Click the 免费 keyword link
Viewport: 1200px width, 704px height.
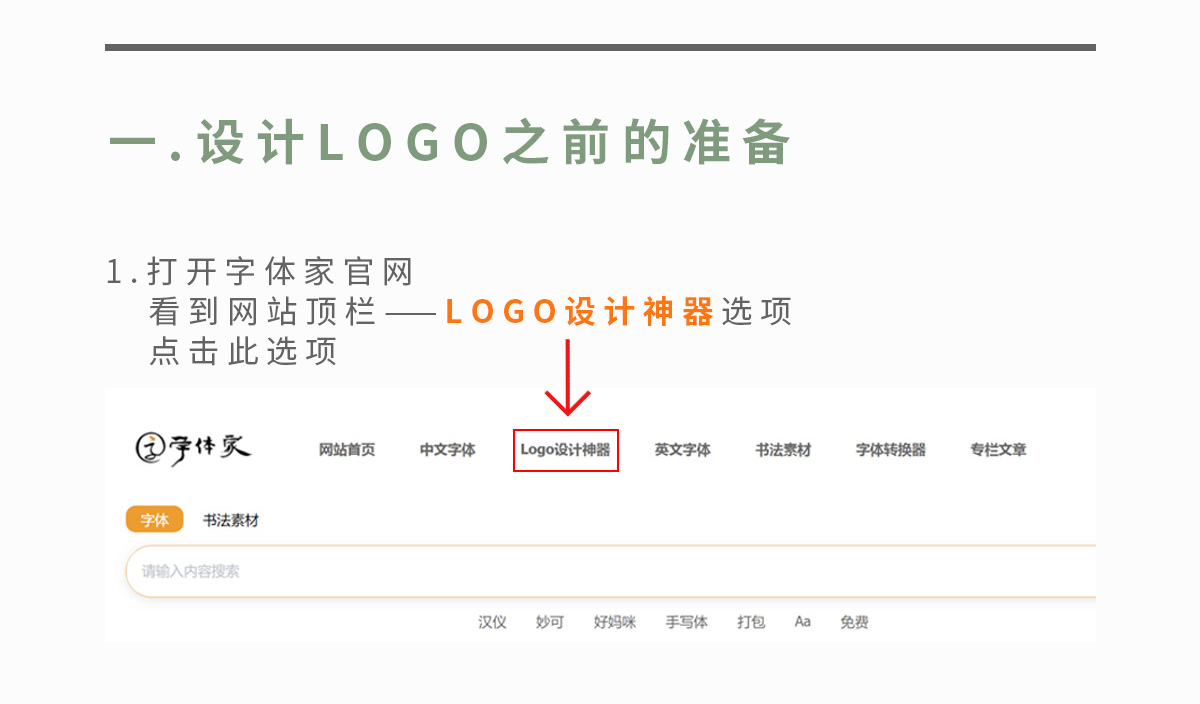854,622
